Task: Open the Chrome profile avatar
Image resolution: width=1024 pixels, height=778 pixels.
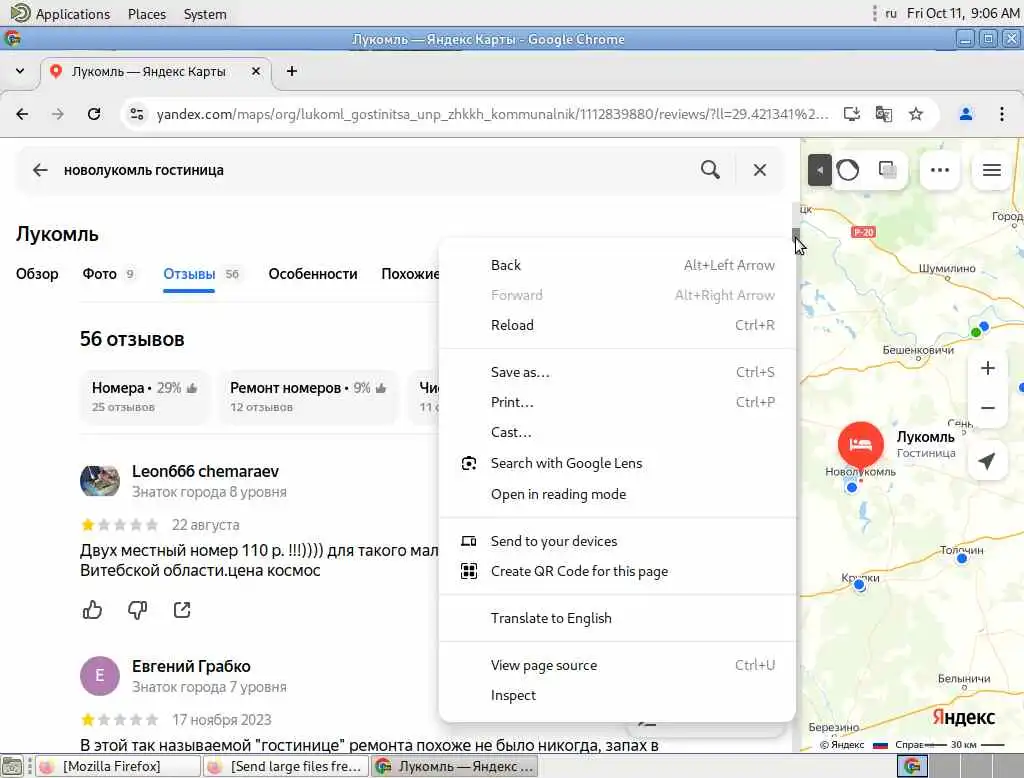Action: click(x=966, y=114)
